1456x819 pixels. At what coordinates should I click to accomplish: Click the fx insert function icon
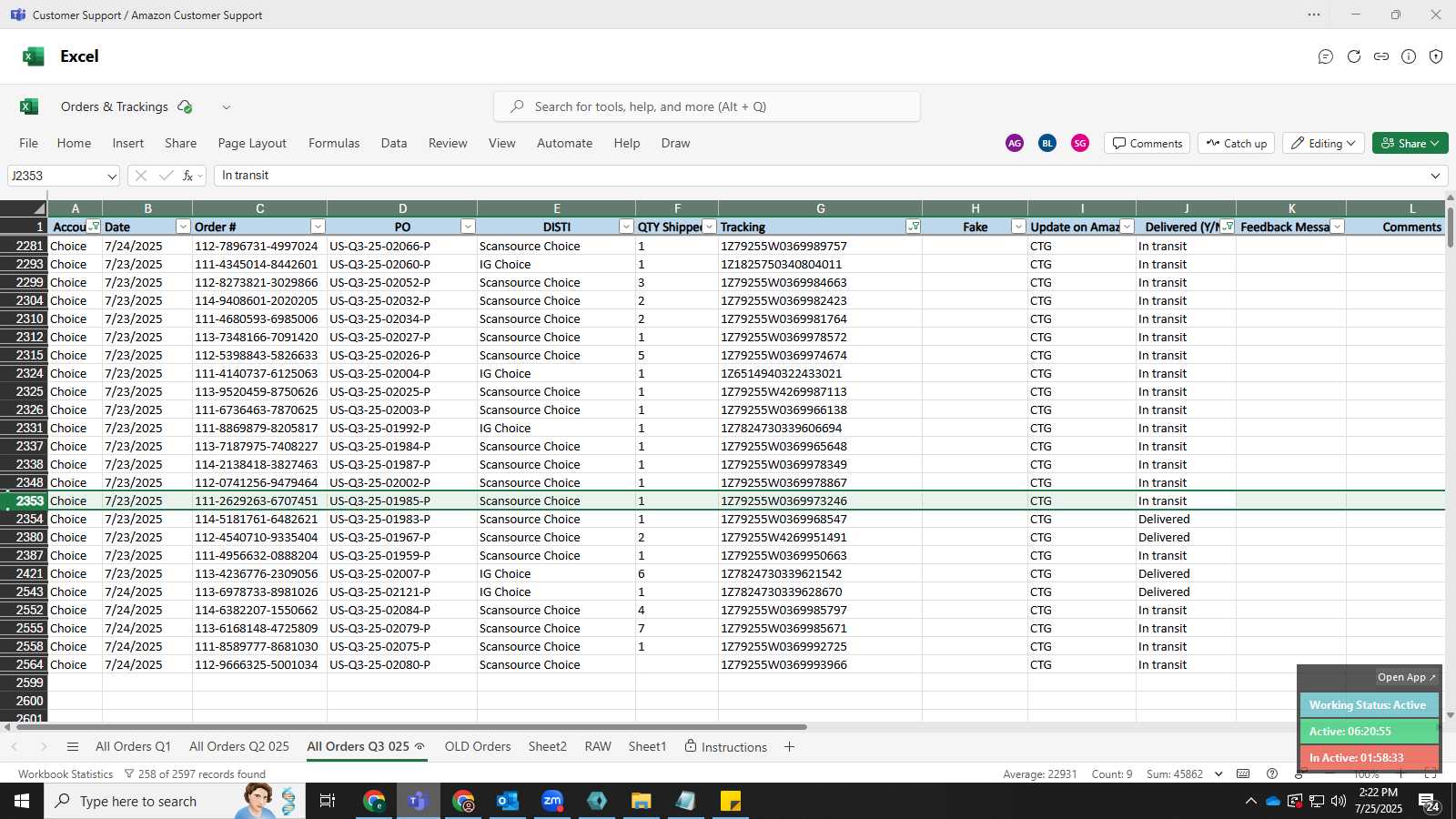tap(187, 176)
